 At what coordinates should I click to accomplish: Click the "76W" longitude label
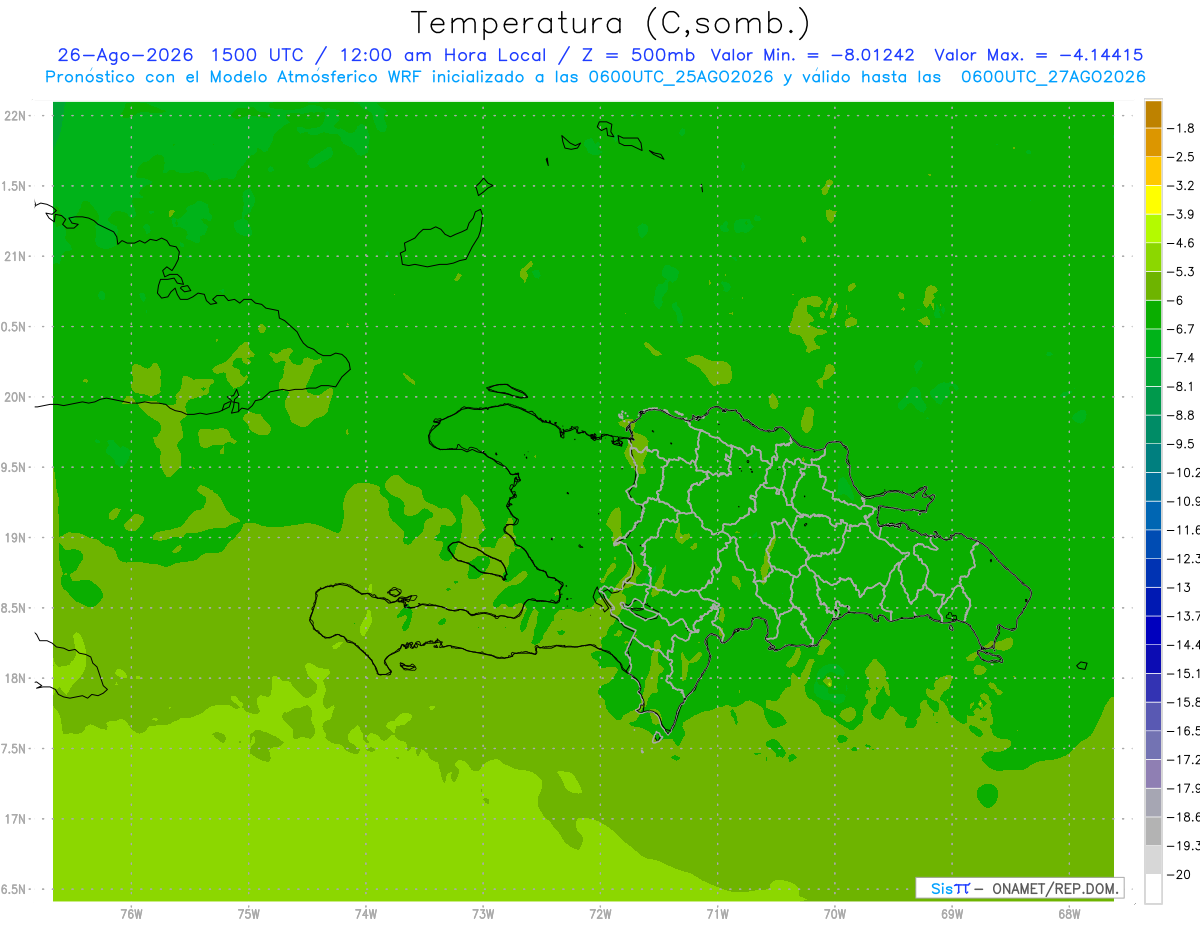pyautogui.click(x=131, y=914)
